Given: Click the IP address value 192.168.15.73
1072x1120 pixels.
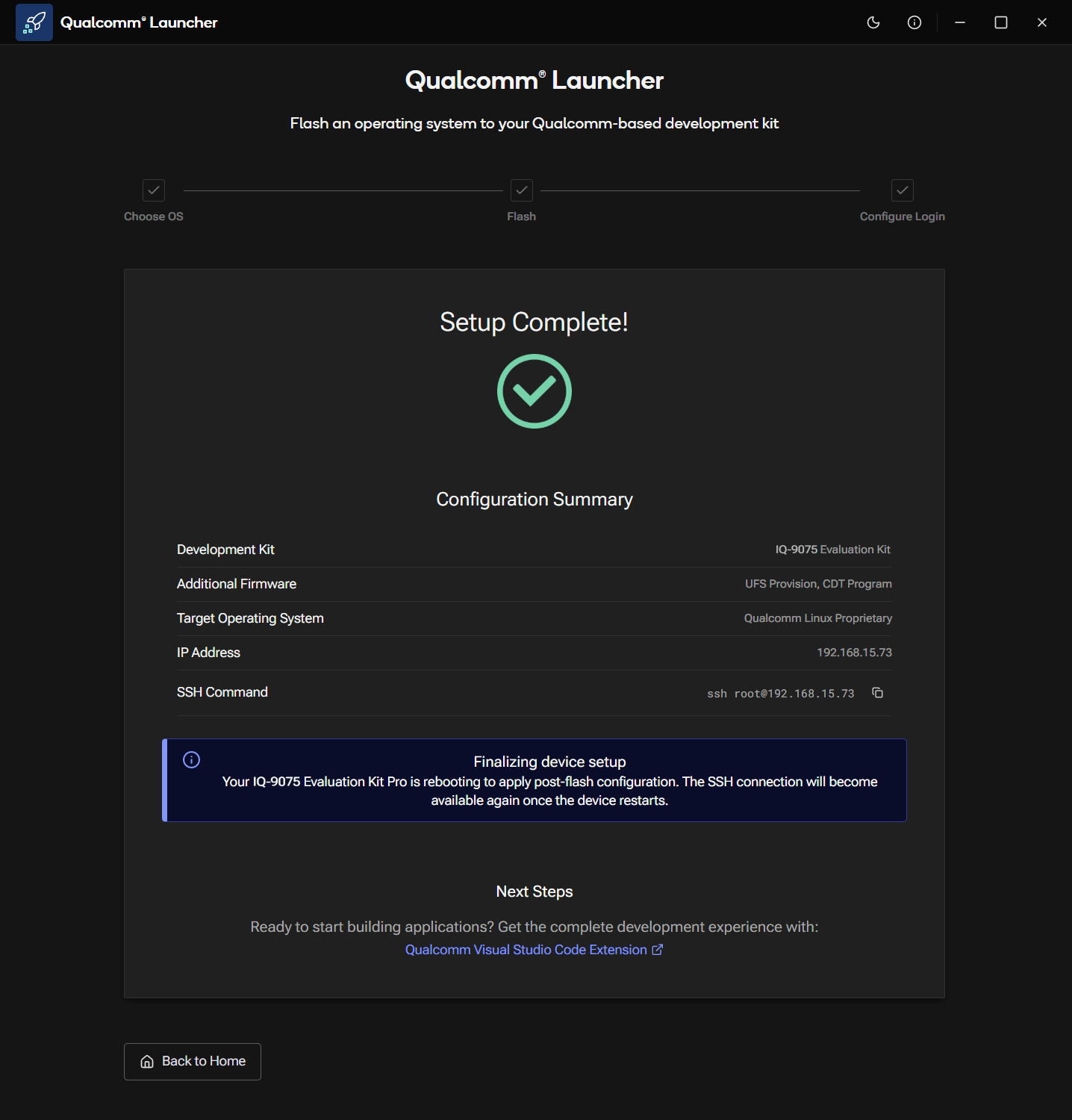Looking at the screenshot, I should click(854, 653).
